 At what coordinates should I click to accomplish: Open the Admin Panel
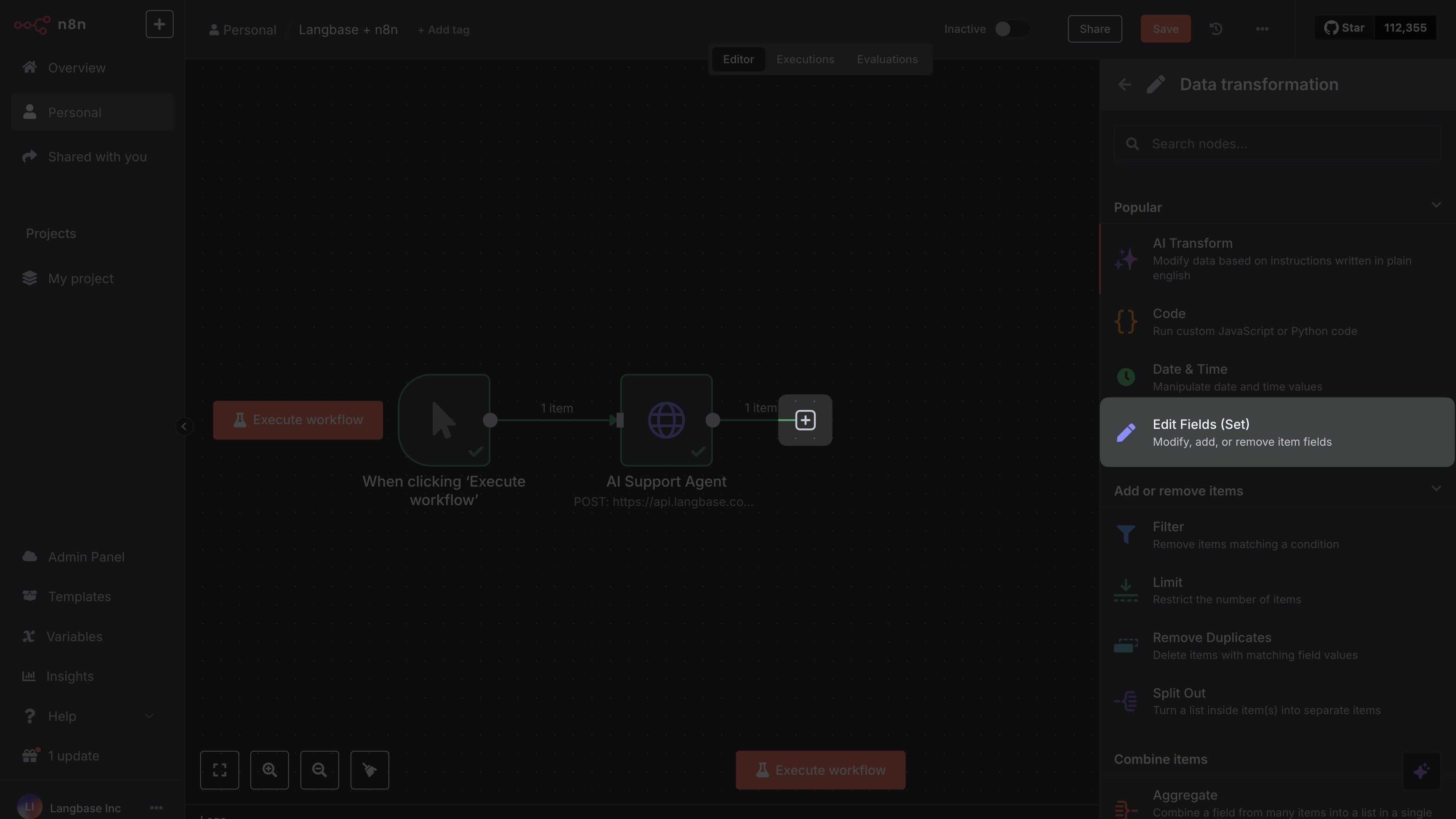coord(92,557)
